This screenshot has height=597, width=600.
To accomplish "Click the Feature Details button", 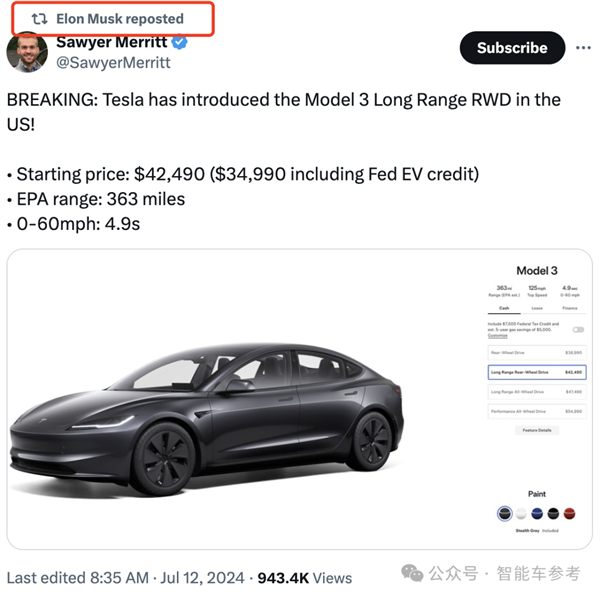I will pos(536,430).
